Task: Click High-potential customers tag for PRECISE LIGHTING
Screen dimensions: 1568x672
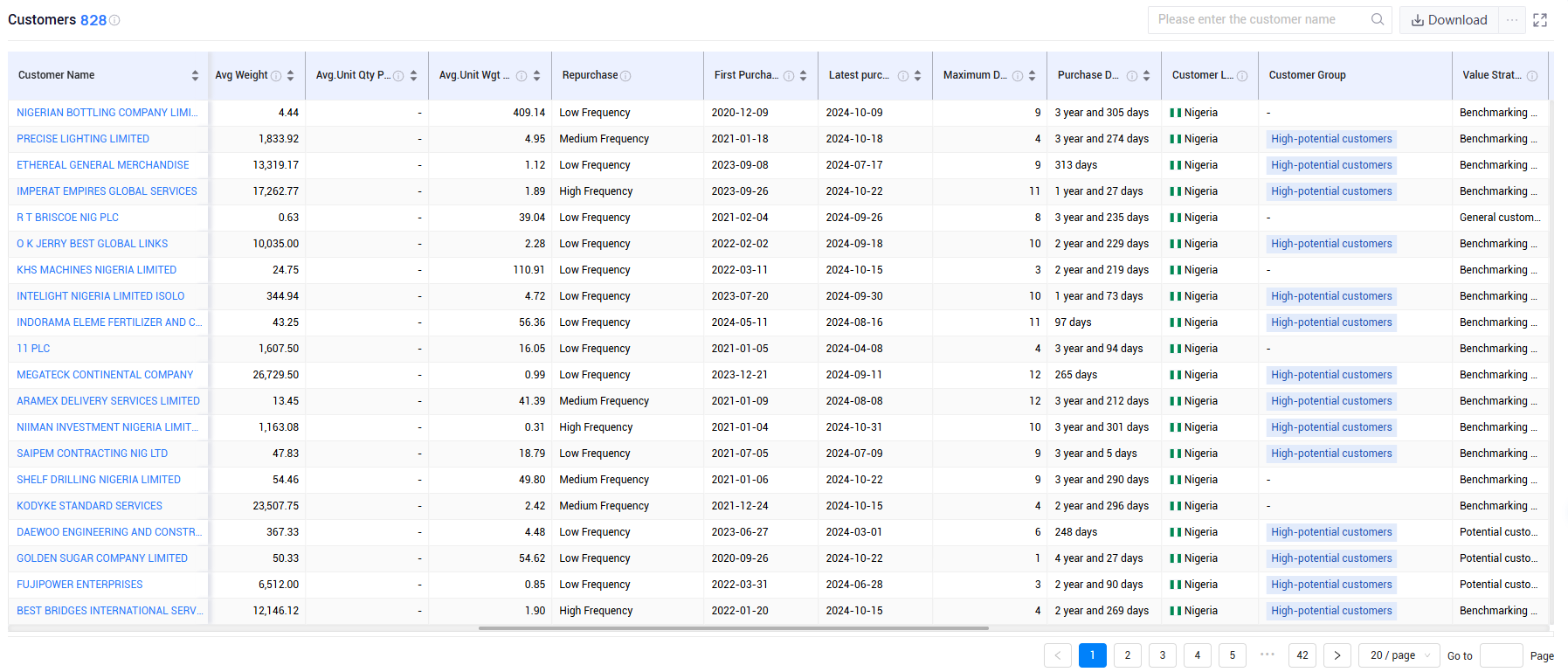Action: tap(1331, 139)
